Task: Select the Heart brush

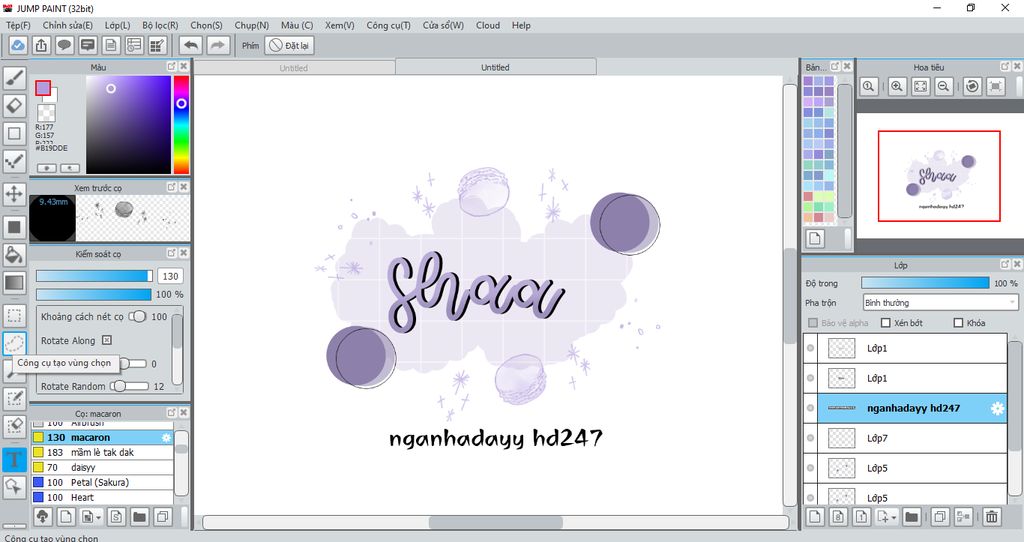Action: 103,498
